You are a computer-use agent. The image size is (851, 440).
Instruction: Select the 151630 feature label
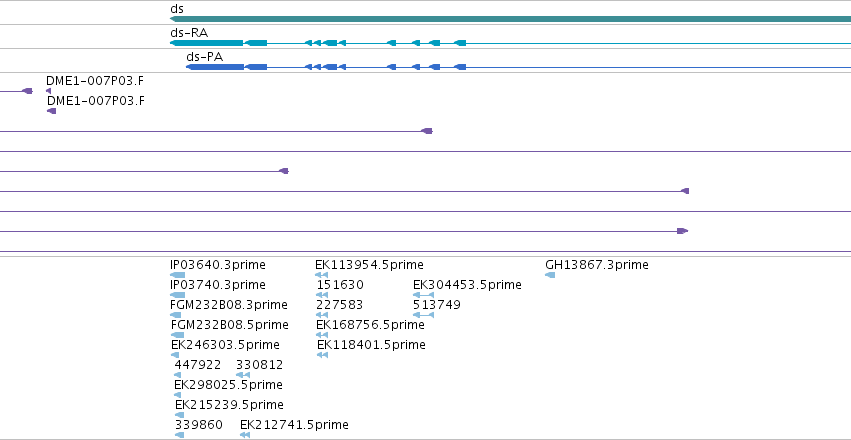(x=340, y=285)
